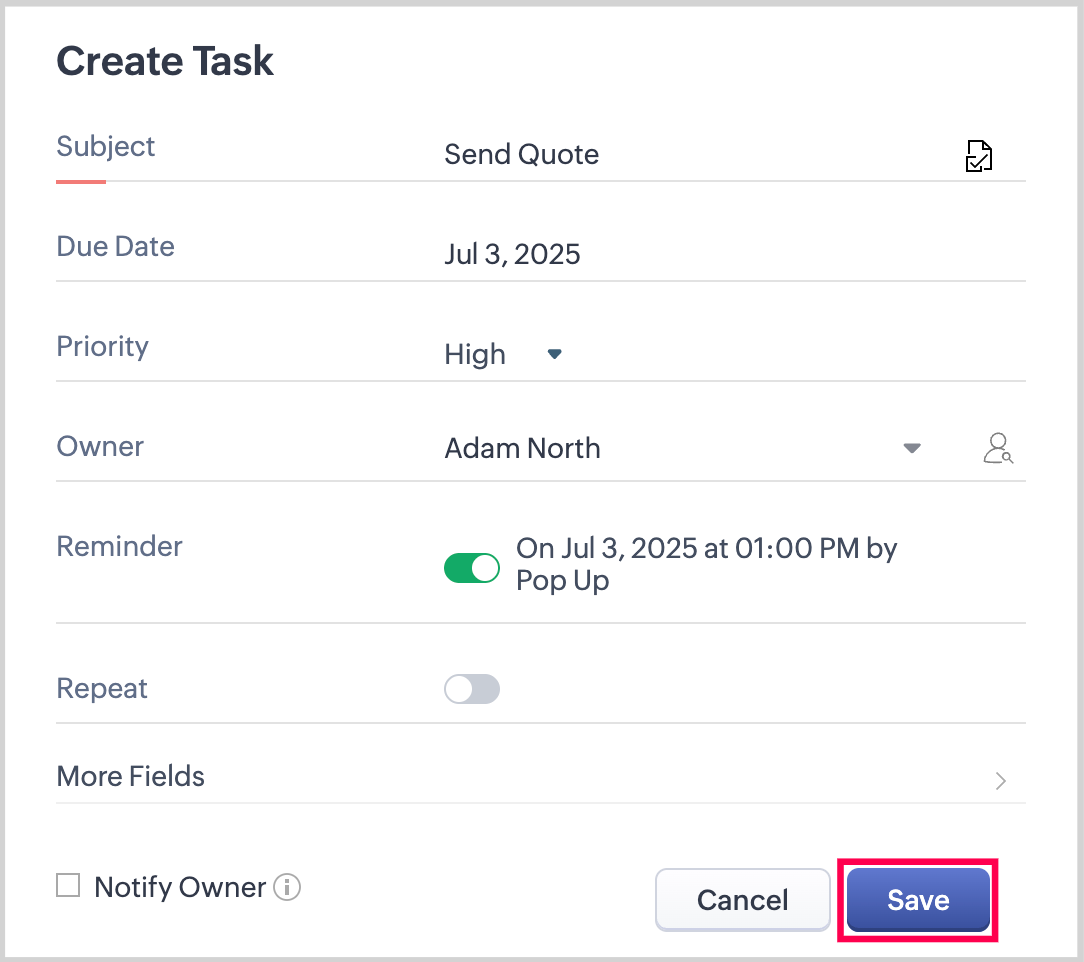Enable the Repeat toggle

click(x=472, y=689)
